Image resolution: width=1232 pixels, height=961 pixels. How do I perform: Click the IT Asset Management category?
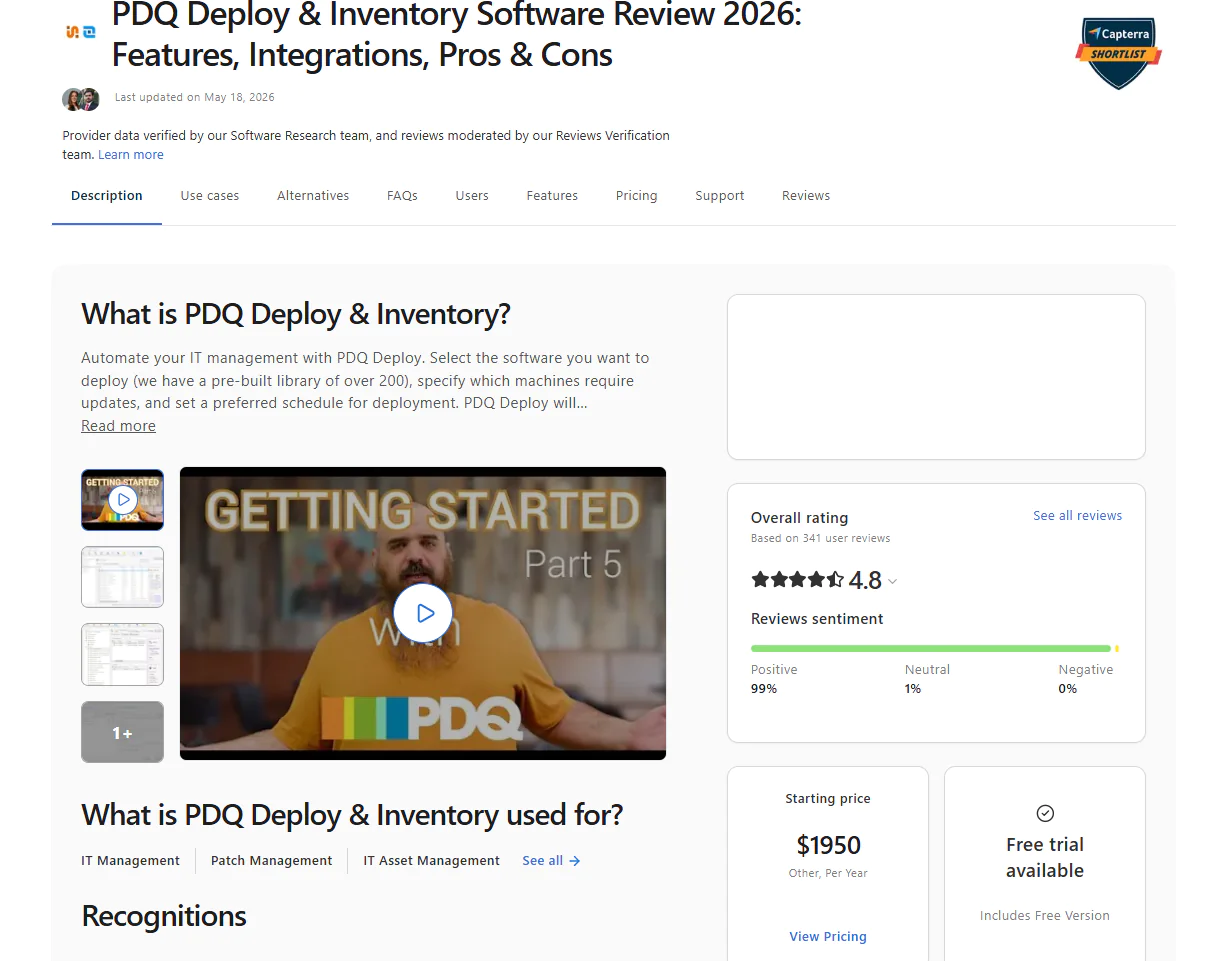432,861
